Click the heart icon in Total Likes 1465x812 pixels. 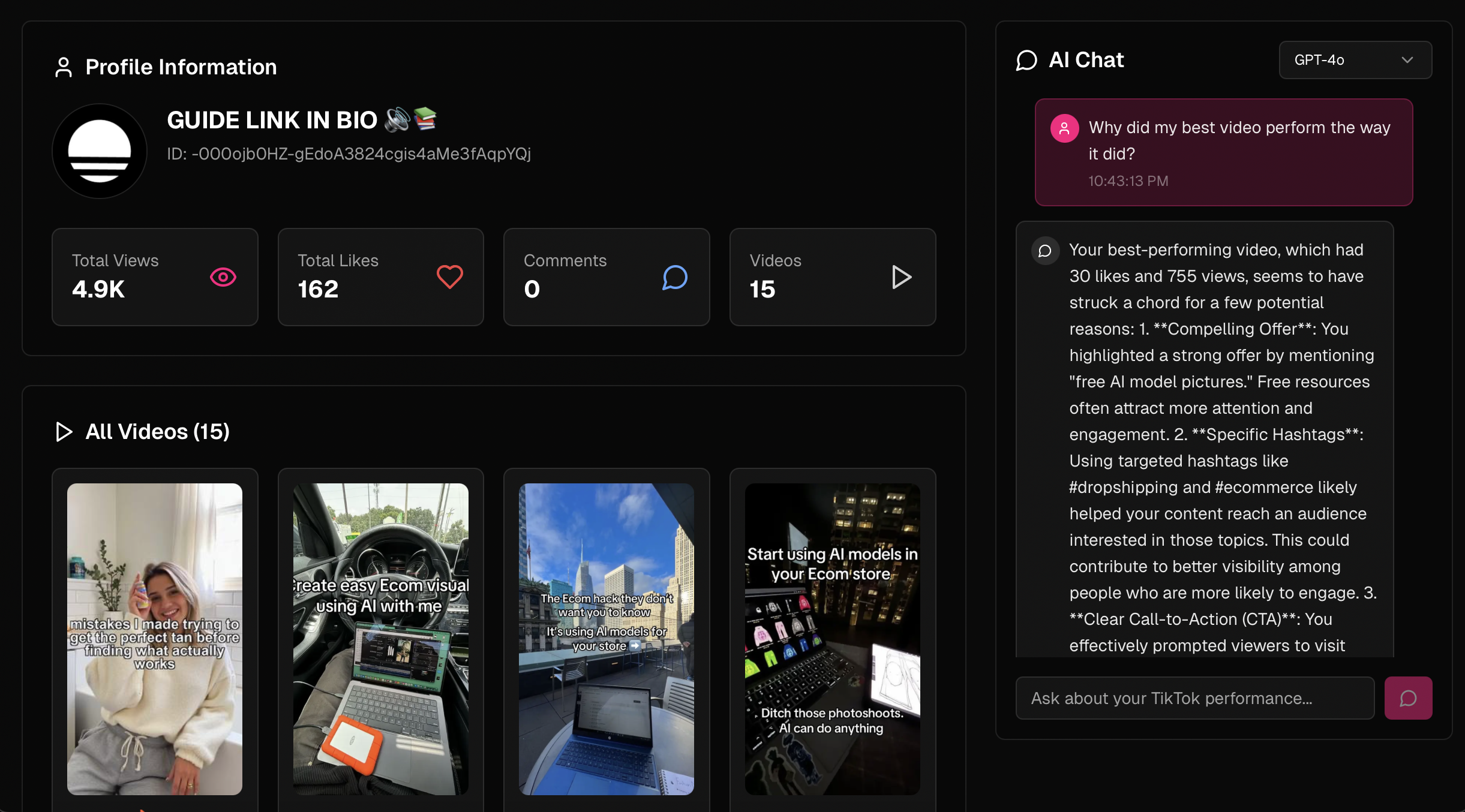(x=449, y=277)
